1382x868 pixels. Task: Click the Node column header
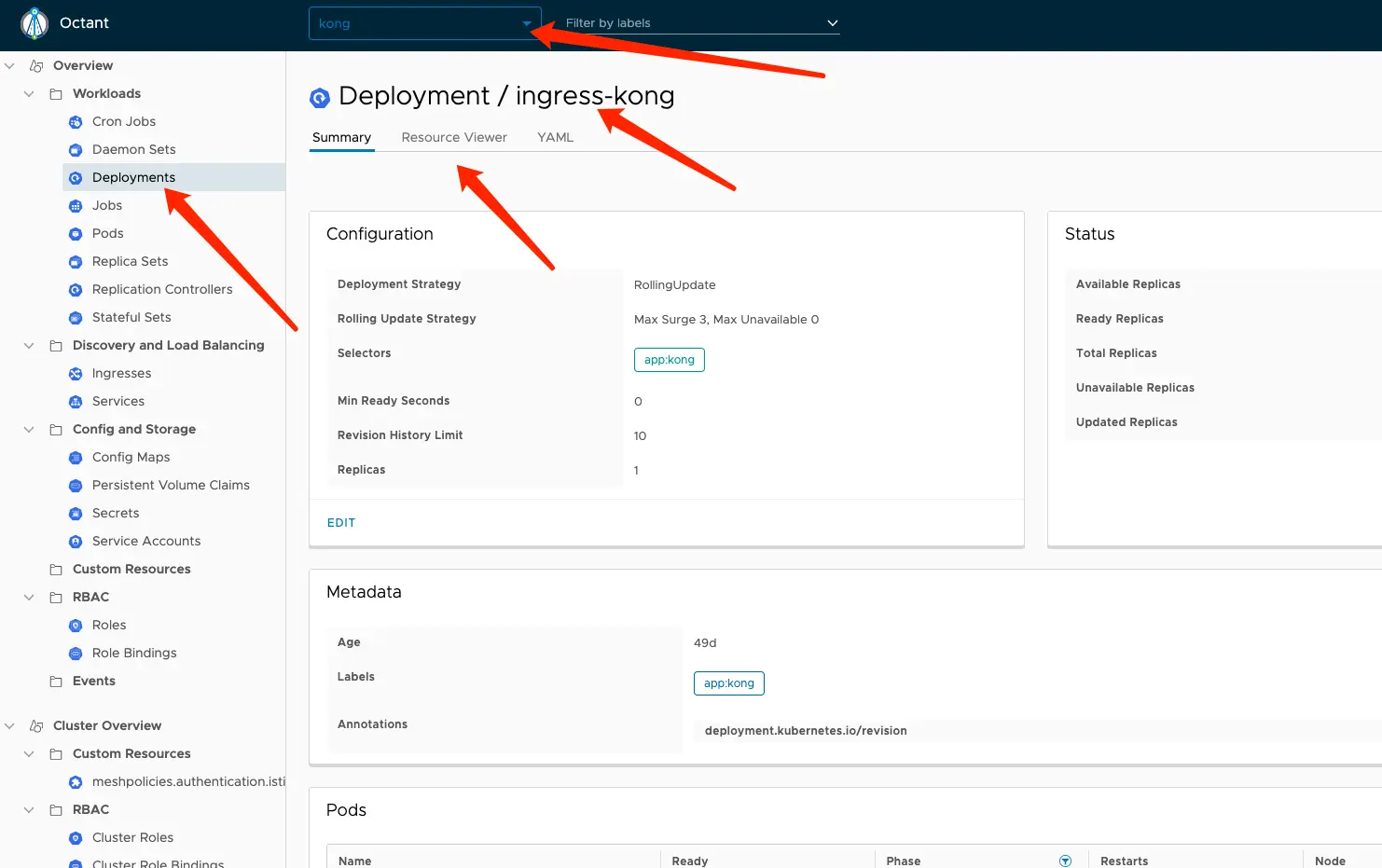click(1330, 861)
